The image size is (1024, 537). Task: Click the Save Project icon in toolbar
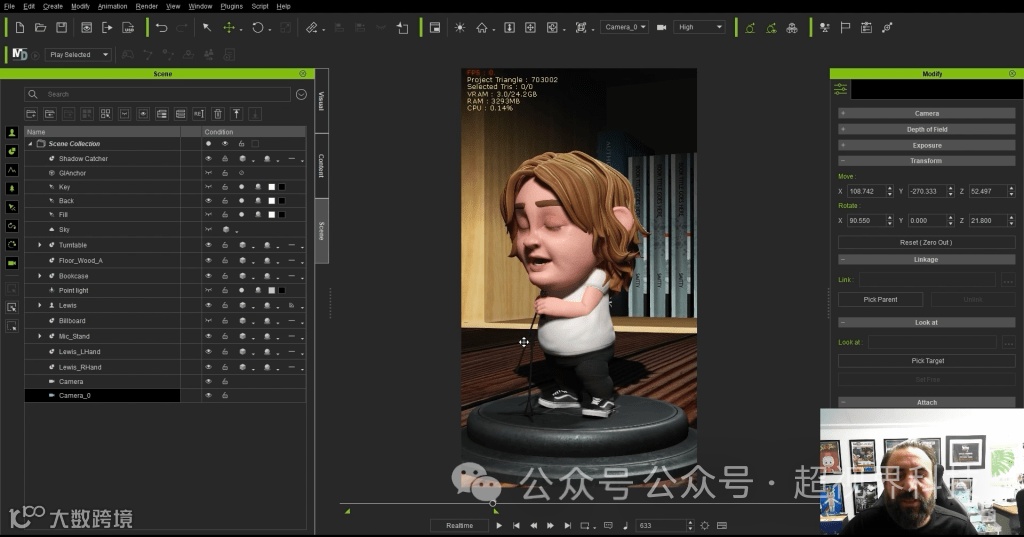point(61,28)
